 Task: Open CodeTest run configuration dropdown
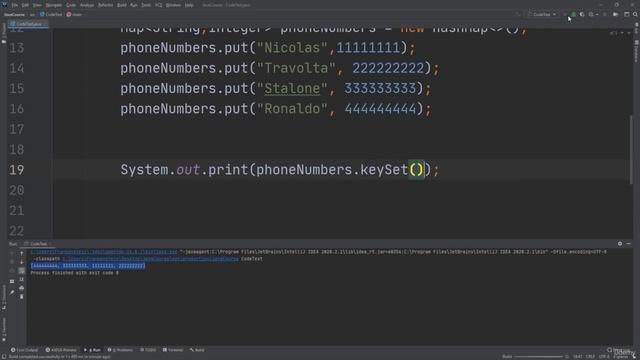click(542, 15)
